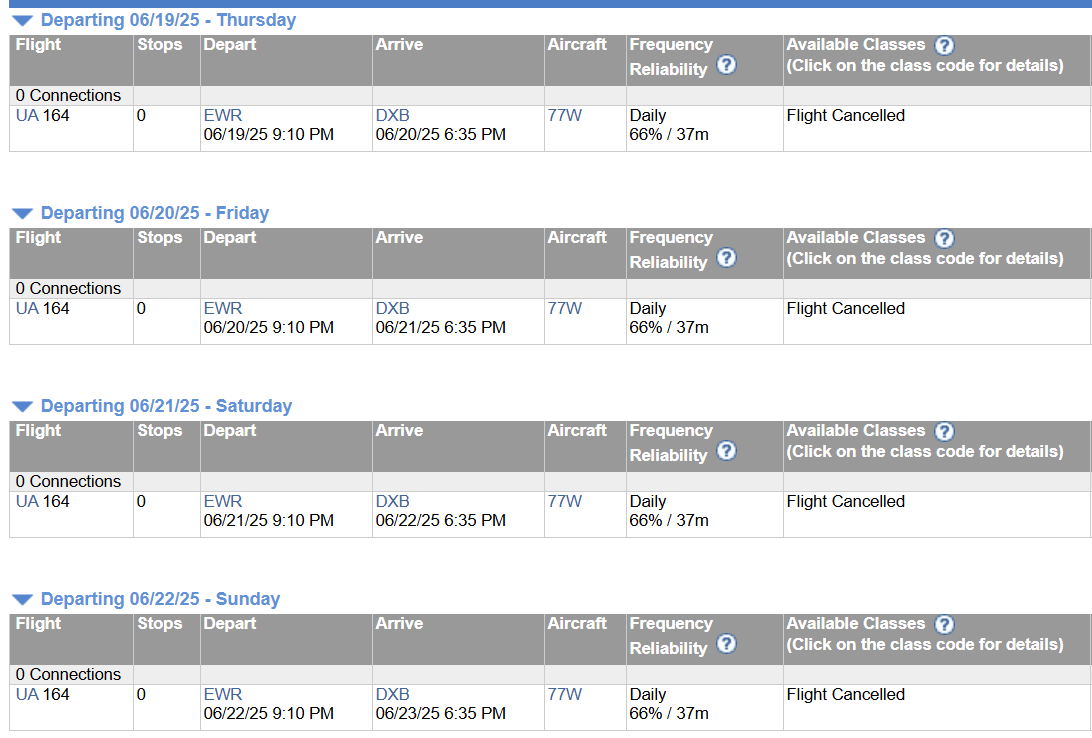The image size is (1092, 738).
Task: Collapse the Departing 06/20/25 Friday section
Action: [22, 214]
